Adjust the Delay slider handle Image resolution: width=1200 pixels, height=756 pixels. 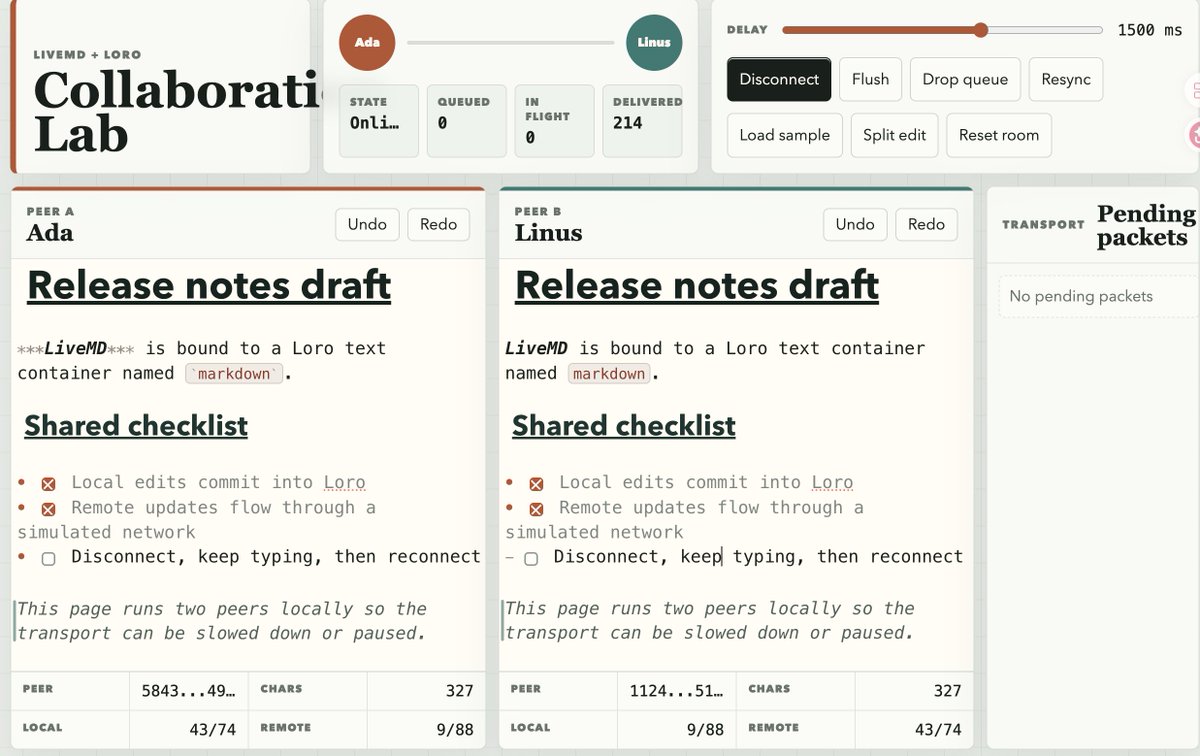(x=981, y=30)
